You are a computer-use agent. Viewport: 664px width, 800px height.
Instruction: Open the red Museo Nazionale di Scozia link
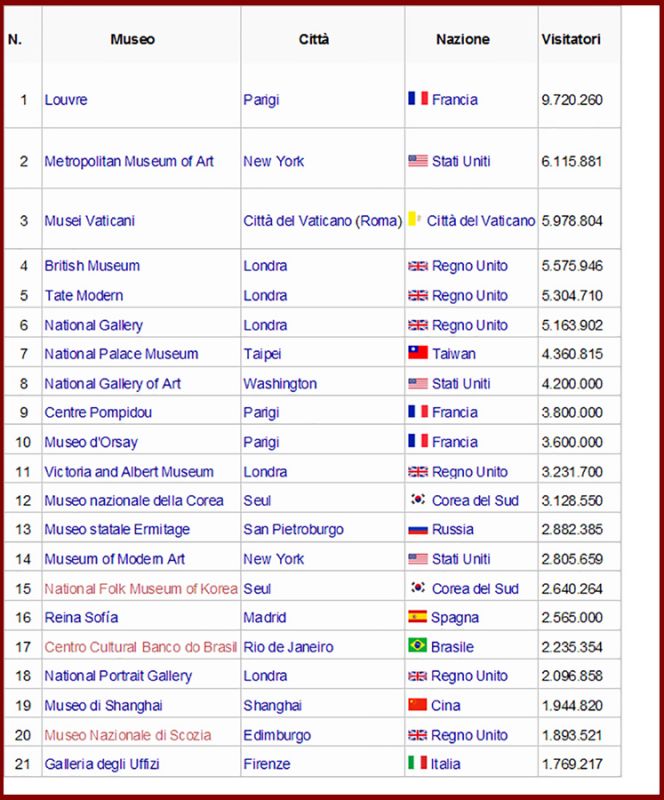click(128, 735)
